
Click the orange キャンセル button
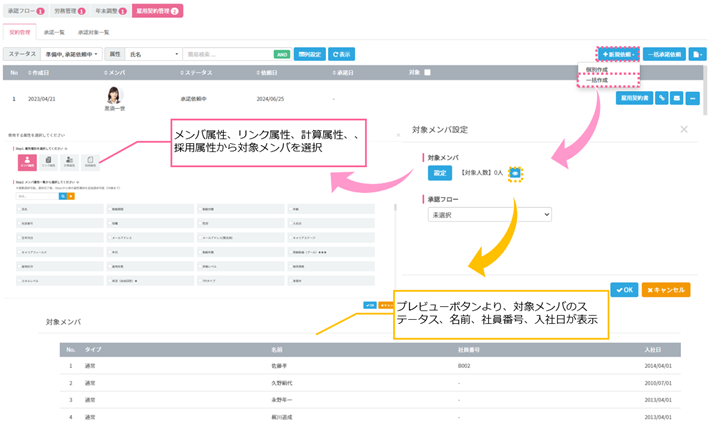[666, 290]
